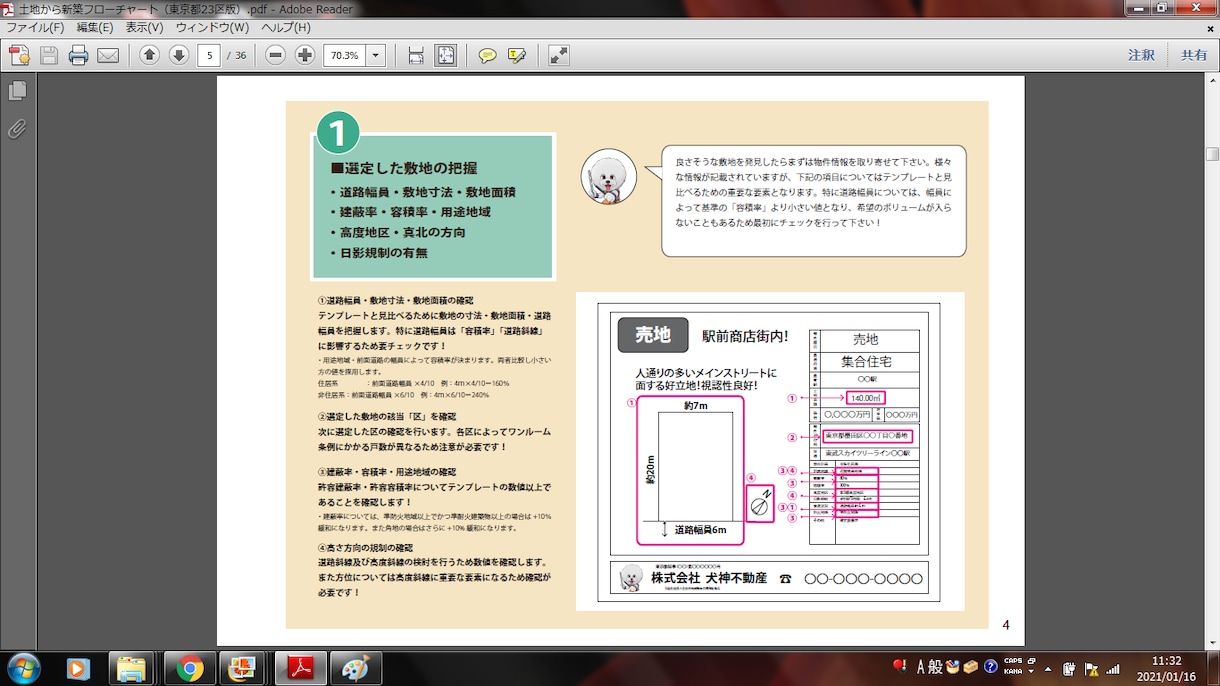Open Windows Explorer from the taskbar
Image resolution: width=1220 pixels, height=686 pixels.
(x=132, y=668)
